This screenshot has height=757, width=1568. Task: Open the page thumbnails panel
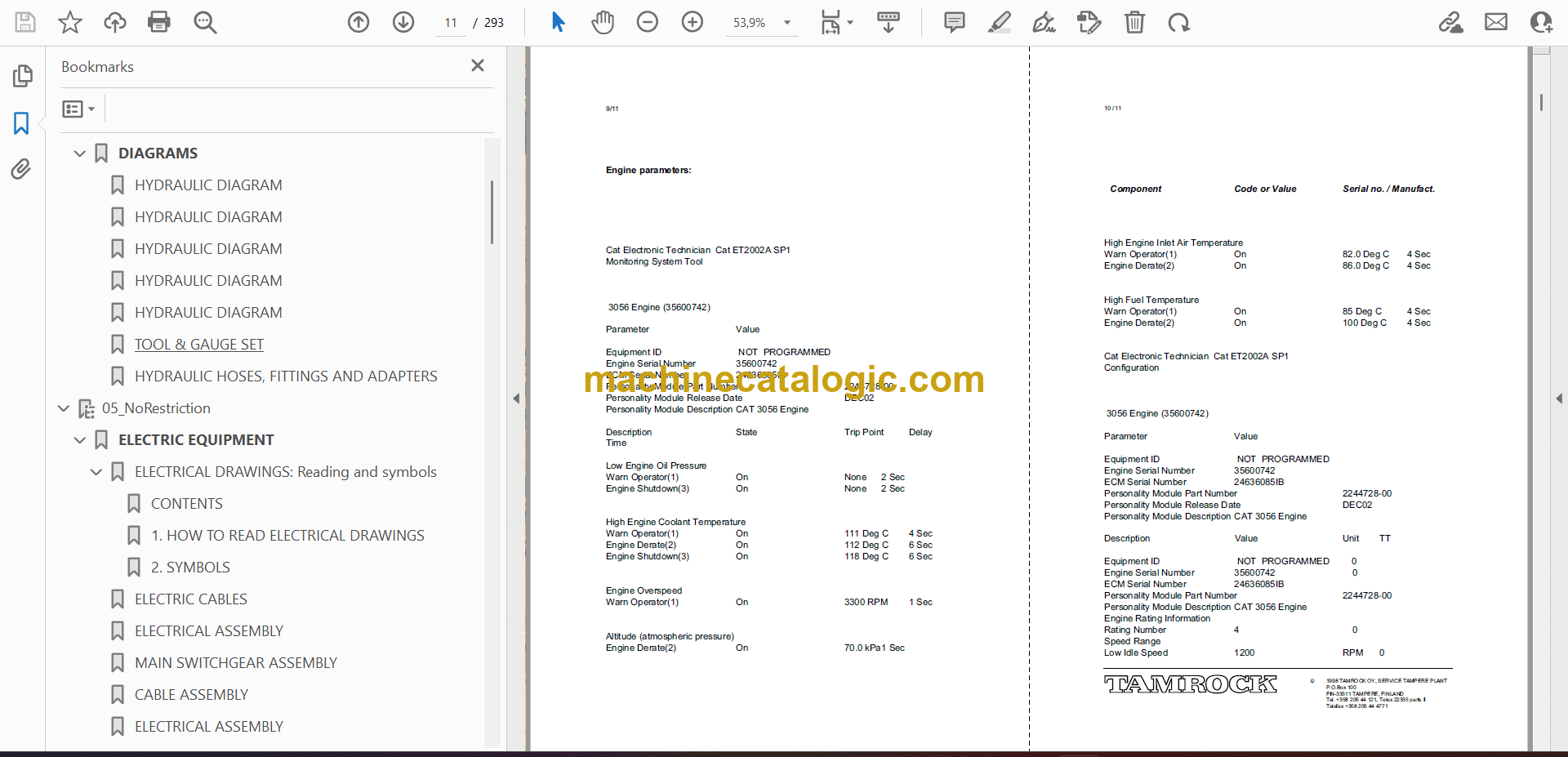click(x=22, y=76)
